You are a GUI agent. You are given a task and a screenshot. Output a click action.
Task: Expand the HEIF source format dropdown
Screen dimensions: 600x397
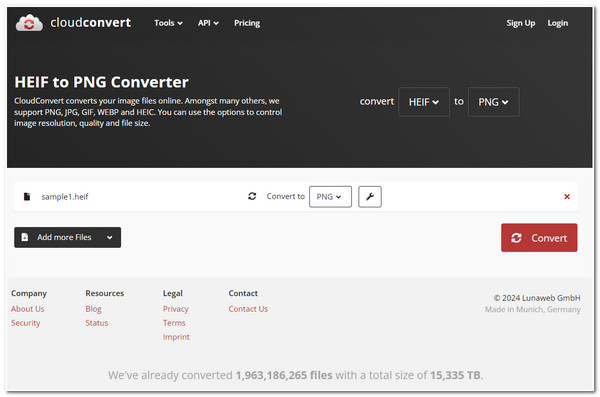(424, 102)
